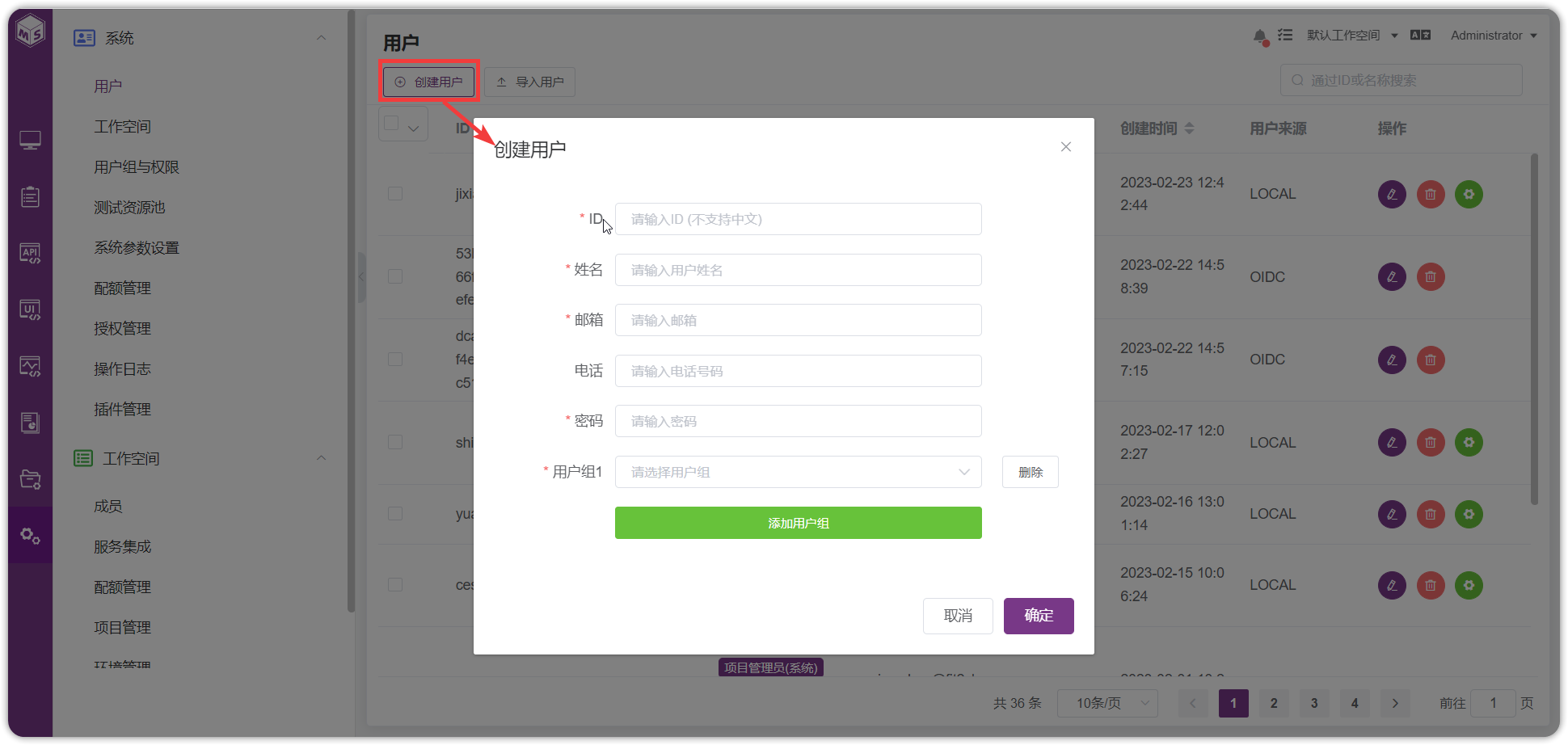
Task: Click the green 添加用户组 button
Action: click(x=799, y=523)
